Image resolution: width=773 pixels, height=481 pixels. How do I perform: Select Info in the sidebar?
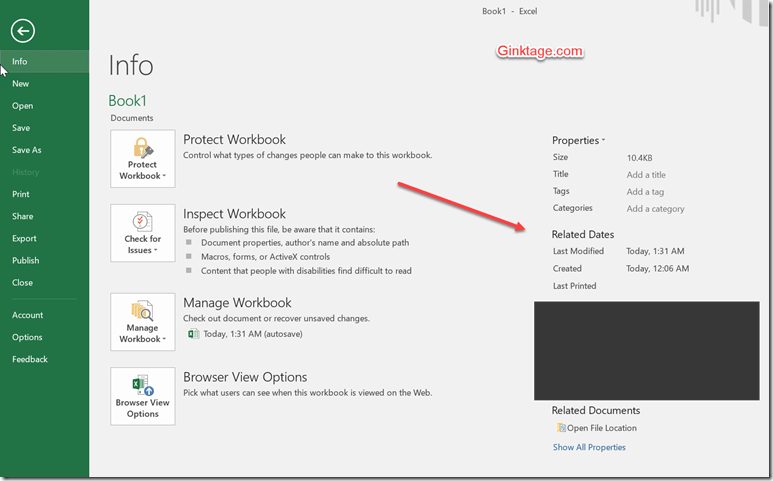[x=44, y=62]
